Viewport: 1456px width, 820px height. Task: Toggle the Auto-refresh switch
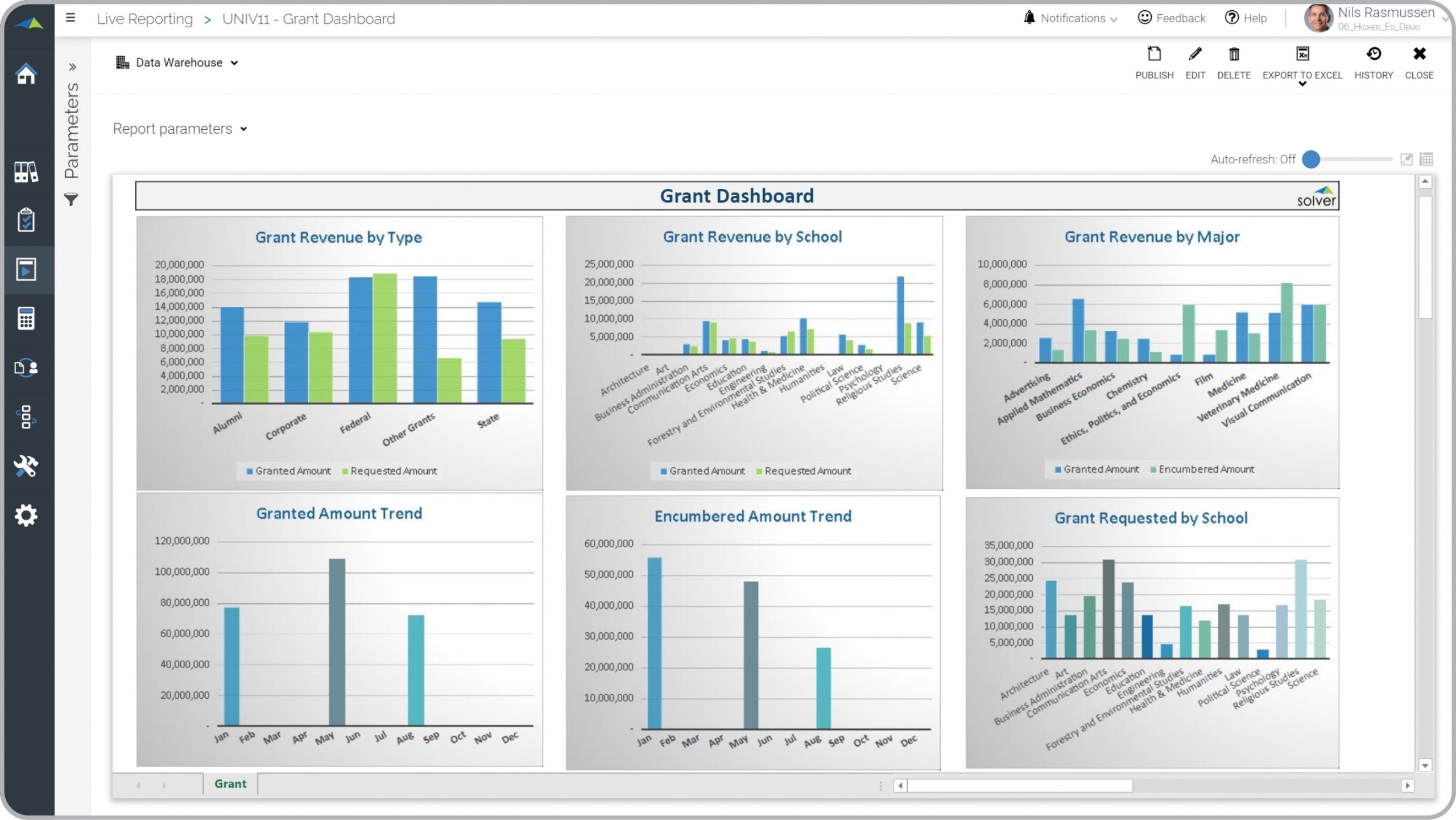pyautogui.click(x=1312, y=159)
